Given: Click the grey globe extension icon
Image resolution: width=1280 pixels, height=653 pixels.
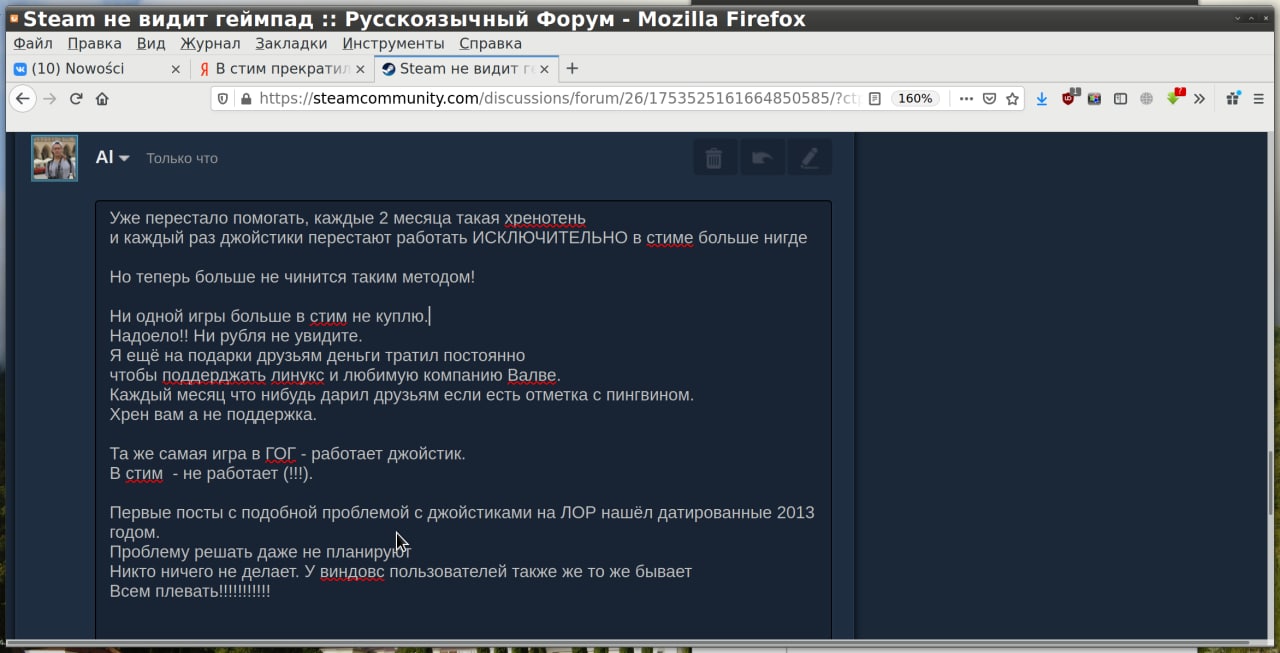Looking at the screenshot, I should tap(1146, 99).
